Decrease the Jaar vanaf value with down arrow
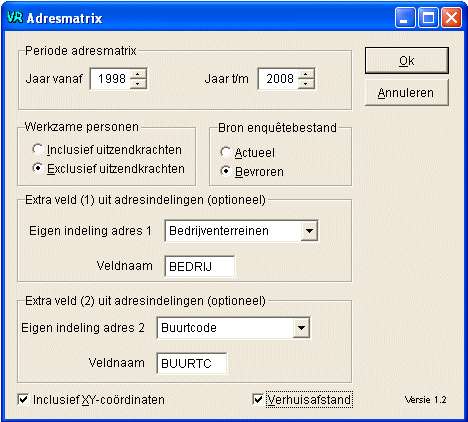 click(x=138, y=84)
